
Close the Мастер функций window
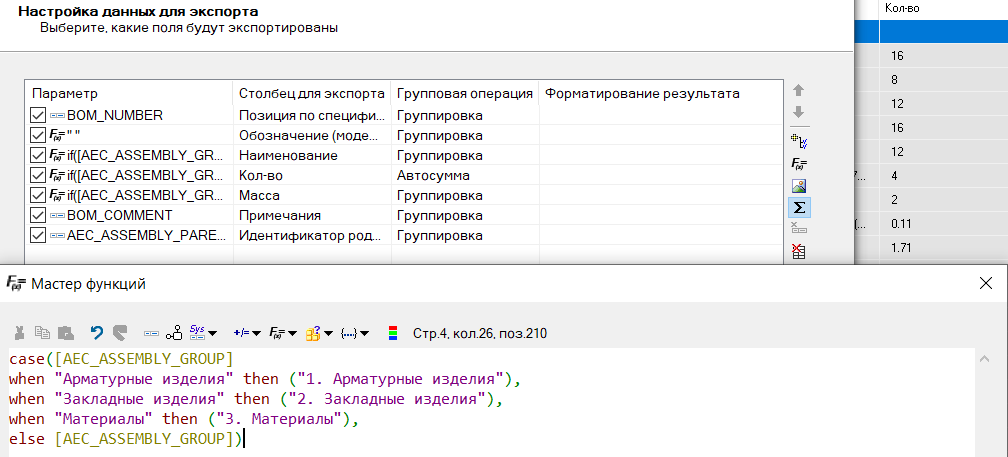pos(985,284)
